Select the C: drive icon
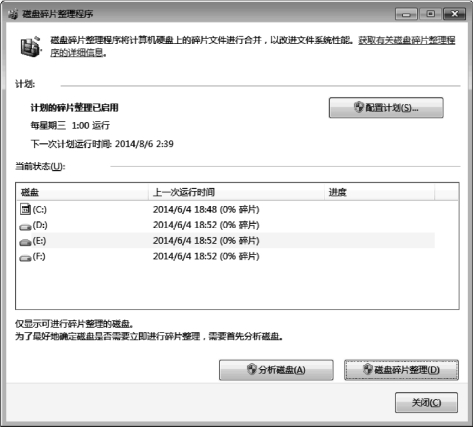Image resolution: width=473 pixels, height=427 pixels. point(25,209)
